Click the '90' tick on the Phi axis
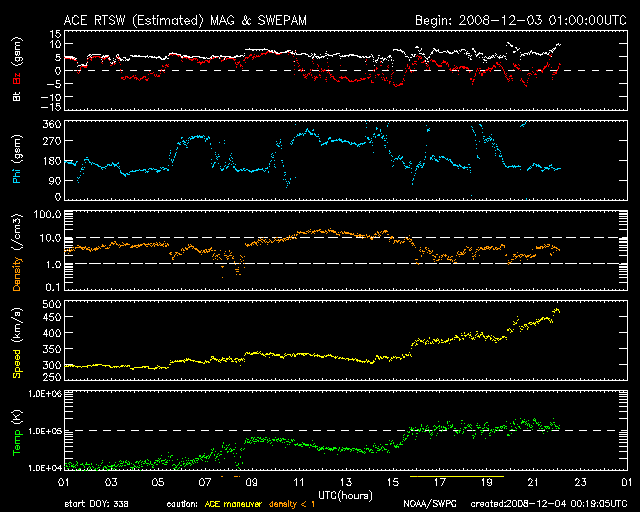640x512 pixels. tap(55, 180)
